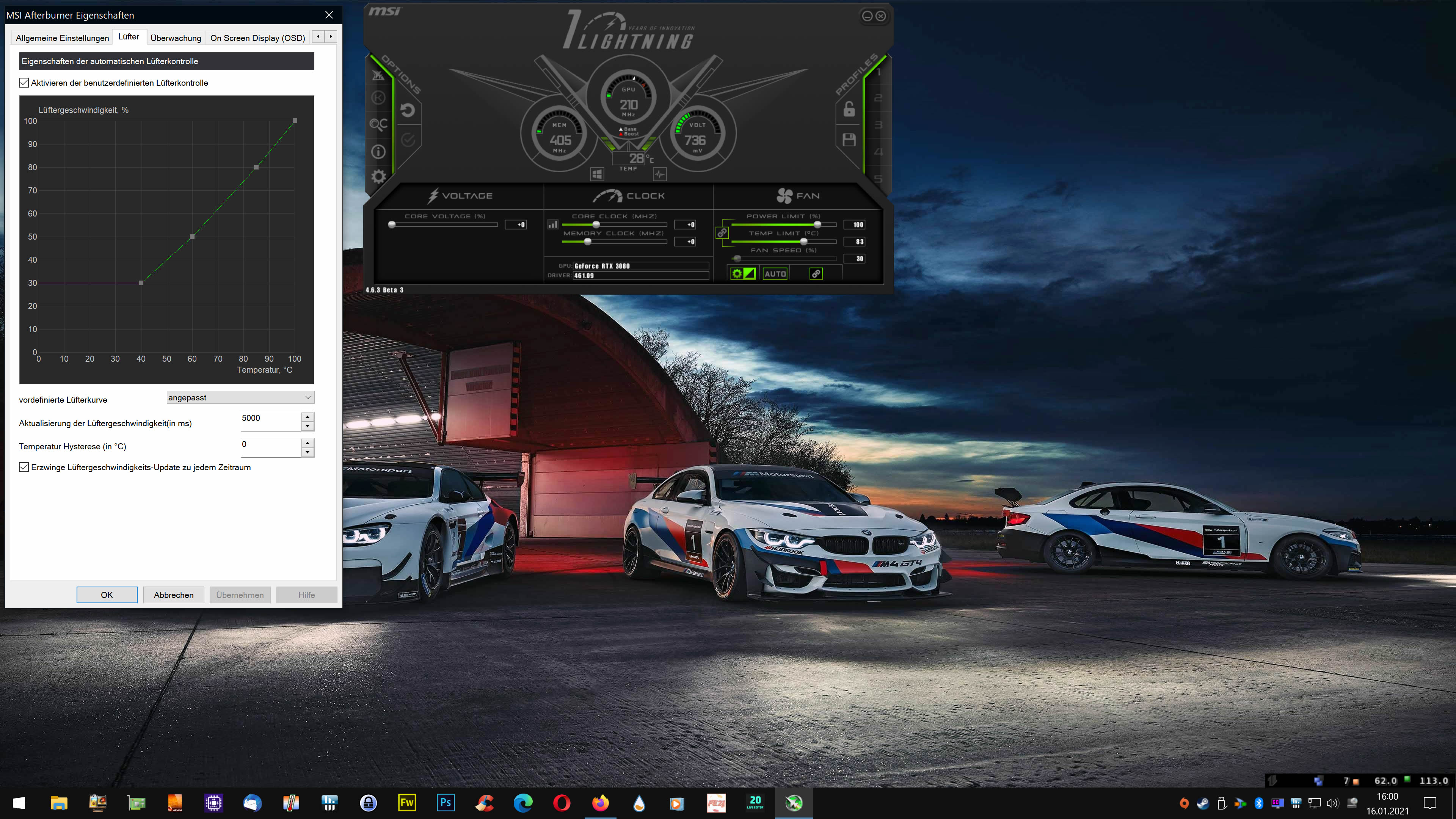
Task: Increase fan speed update interval with up stepper
Action: click(x=307, y=418)
